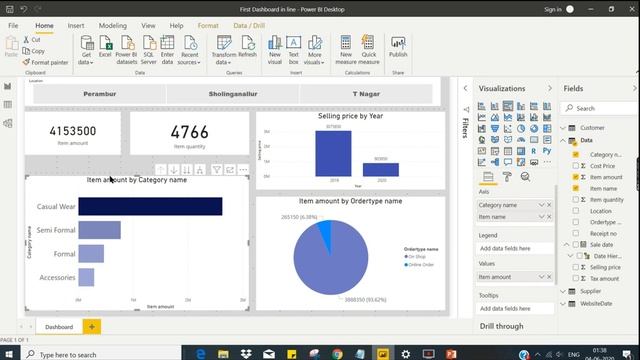Click Drill down arrow on bar chart header
This screenshot has height=360, width=640.
click(x=174, y=170)
